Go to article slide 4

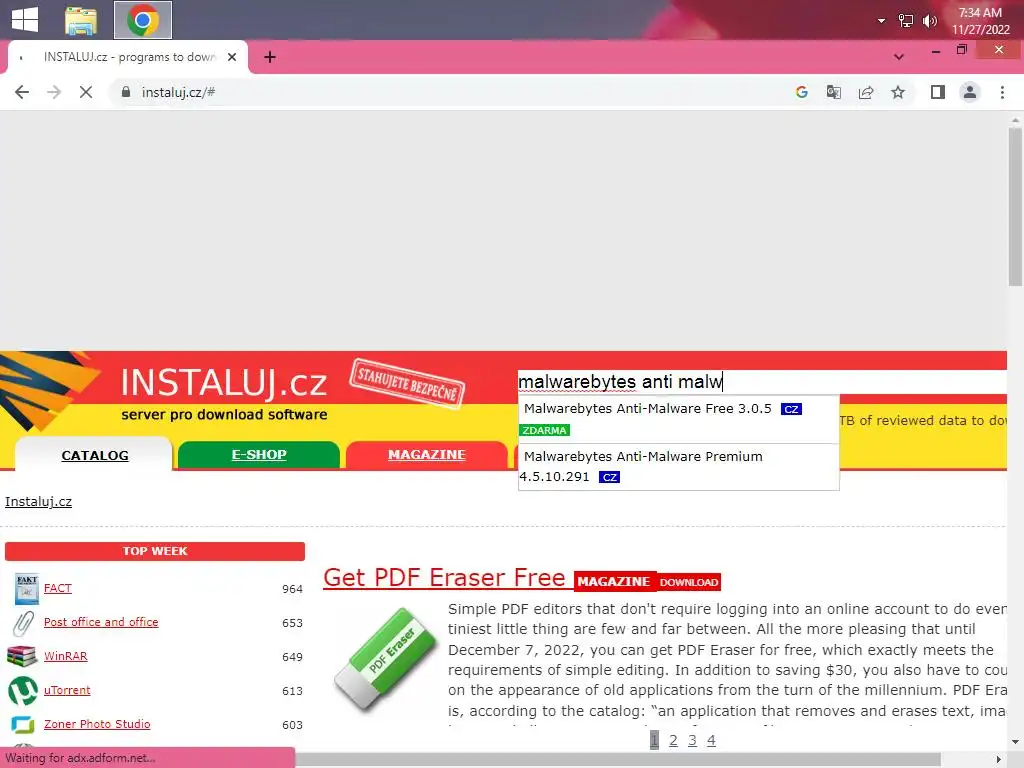tap(711, 740)
